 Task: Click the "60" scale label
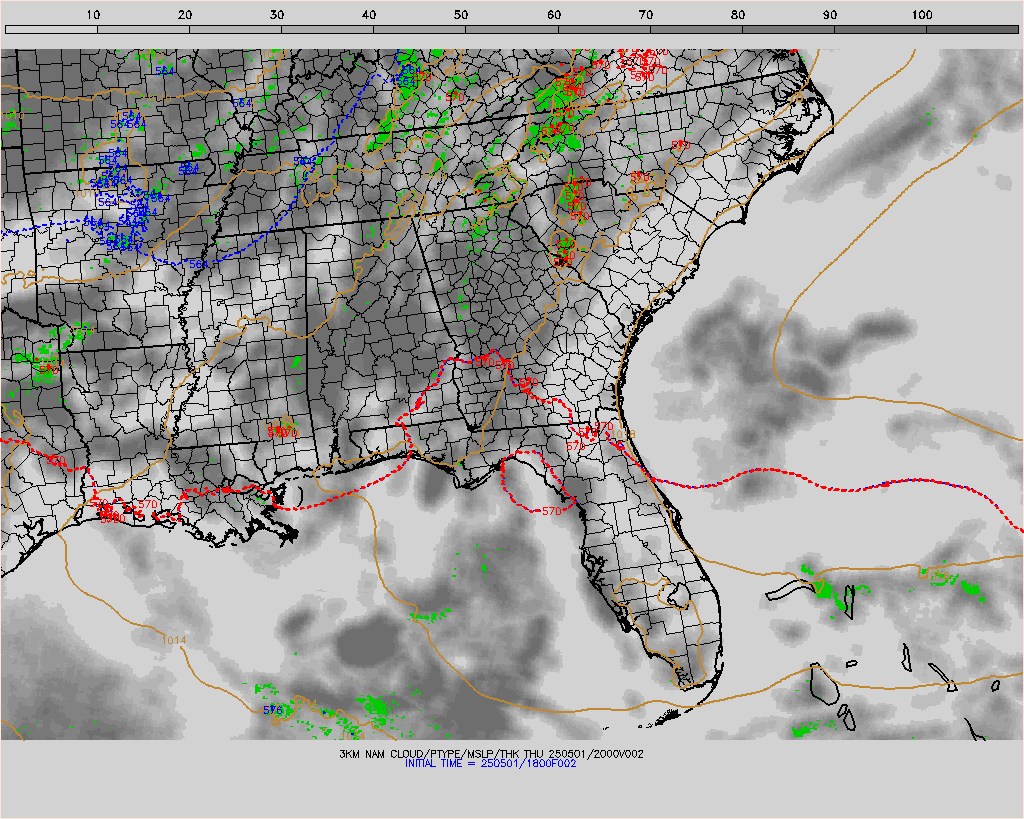coord(554,14)
